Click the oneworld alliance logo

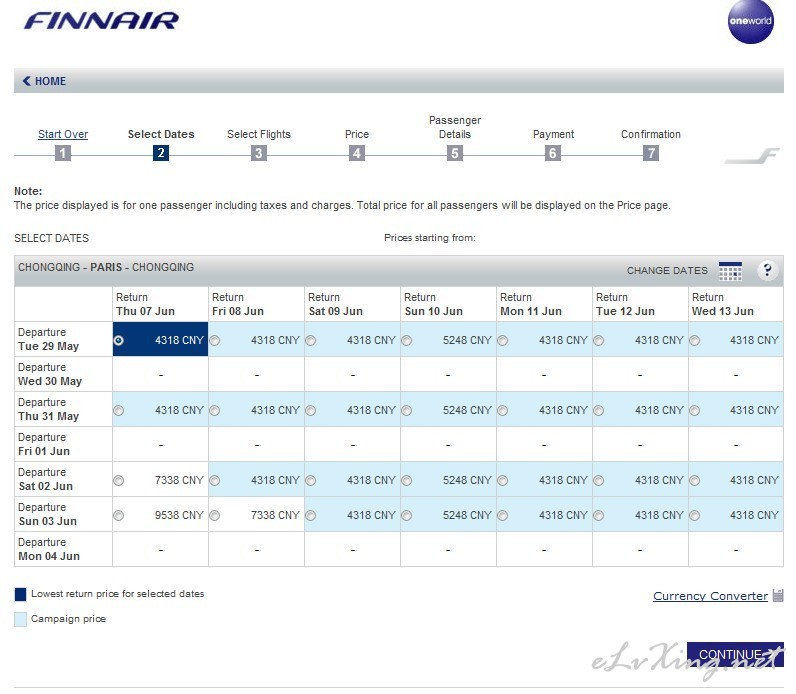tap(750, 21)
